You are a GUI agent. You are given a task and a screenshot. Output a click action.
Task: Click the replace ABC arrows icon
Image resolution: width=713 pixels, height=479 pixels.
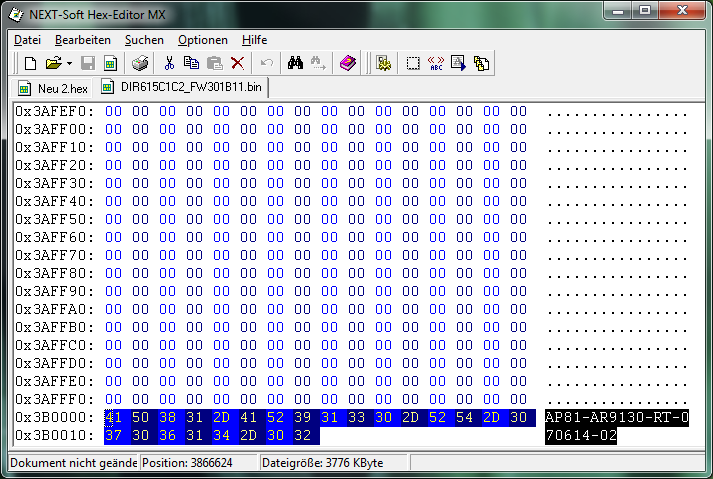pyautogui.click(x=436, y=63)
